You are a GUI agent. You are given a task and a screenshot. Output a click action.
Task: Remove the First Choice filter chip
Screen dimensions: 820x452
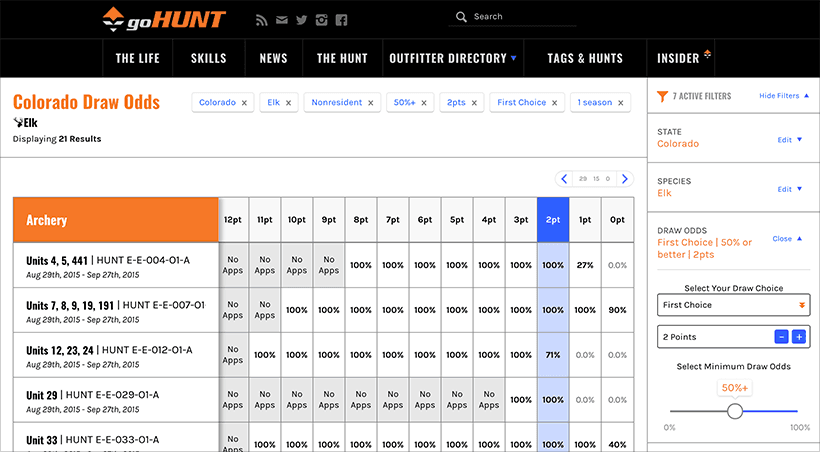tap(555, 103)
